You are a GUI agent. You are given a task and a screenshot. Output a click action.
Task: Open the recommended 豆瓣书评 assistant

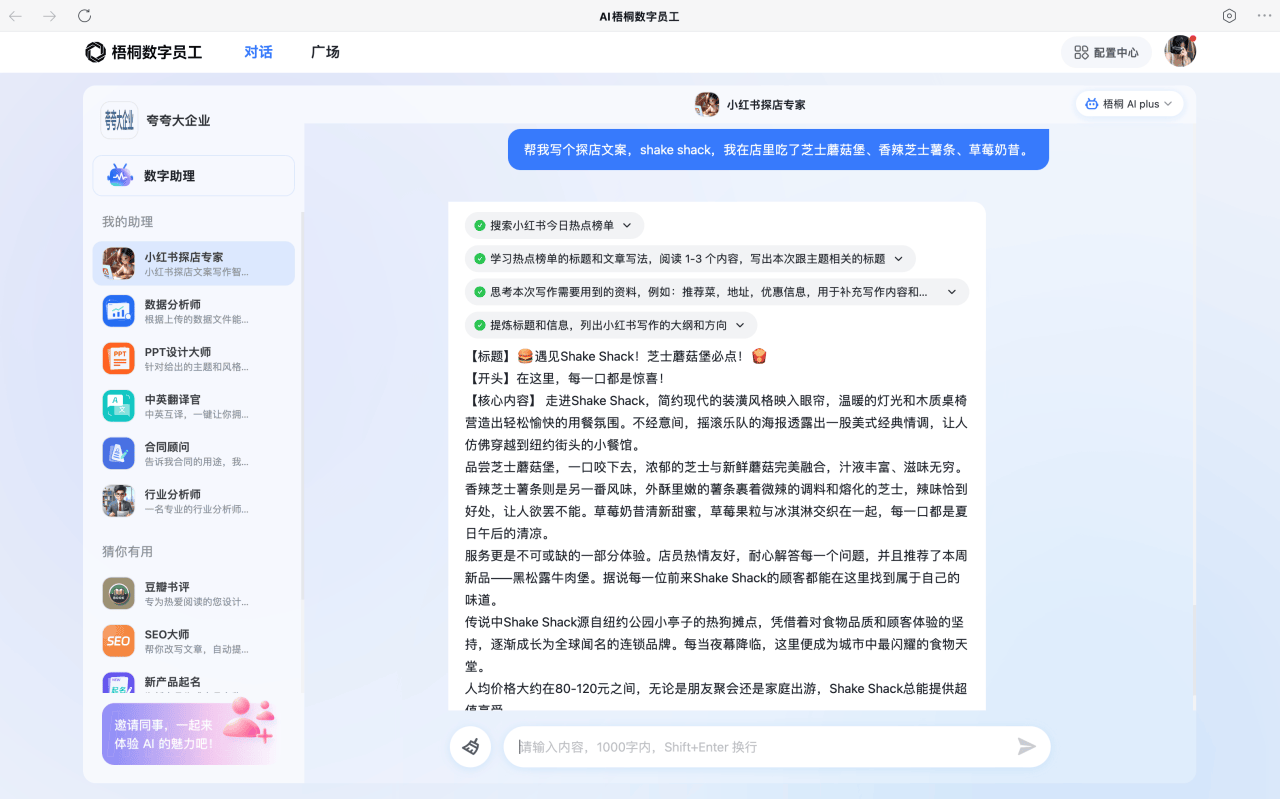pyautogui.click(x=193, y=594)
